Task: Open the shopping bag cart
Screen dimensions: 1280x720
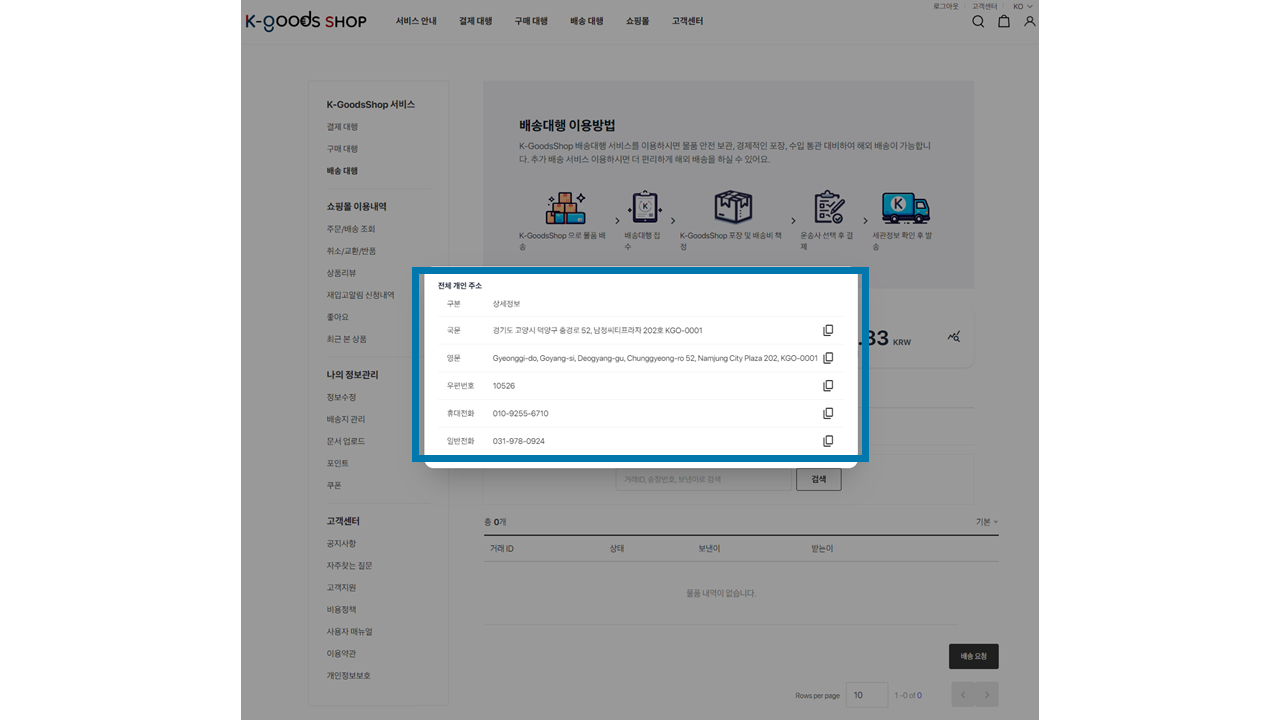Action: click(1004, 21)
